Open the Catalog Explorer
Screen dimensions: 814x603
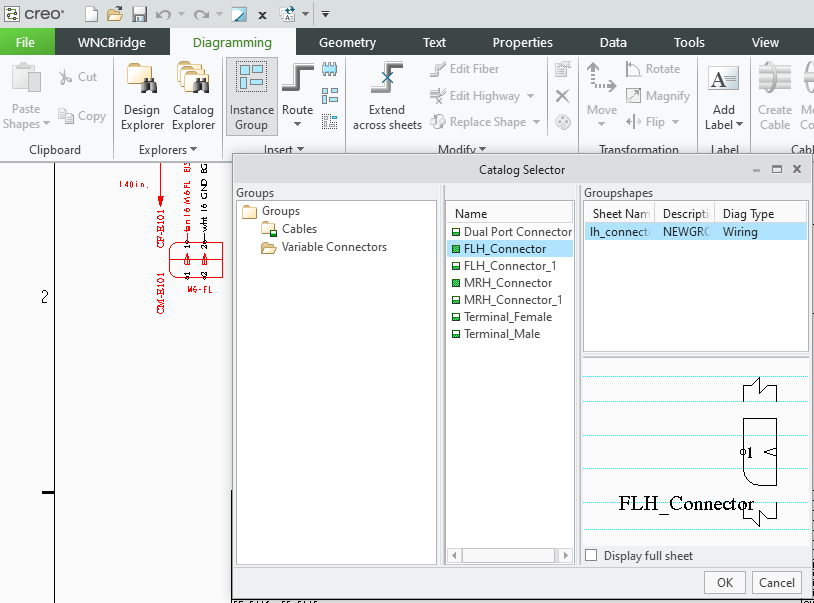(193, 97)
